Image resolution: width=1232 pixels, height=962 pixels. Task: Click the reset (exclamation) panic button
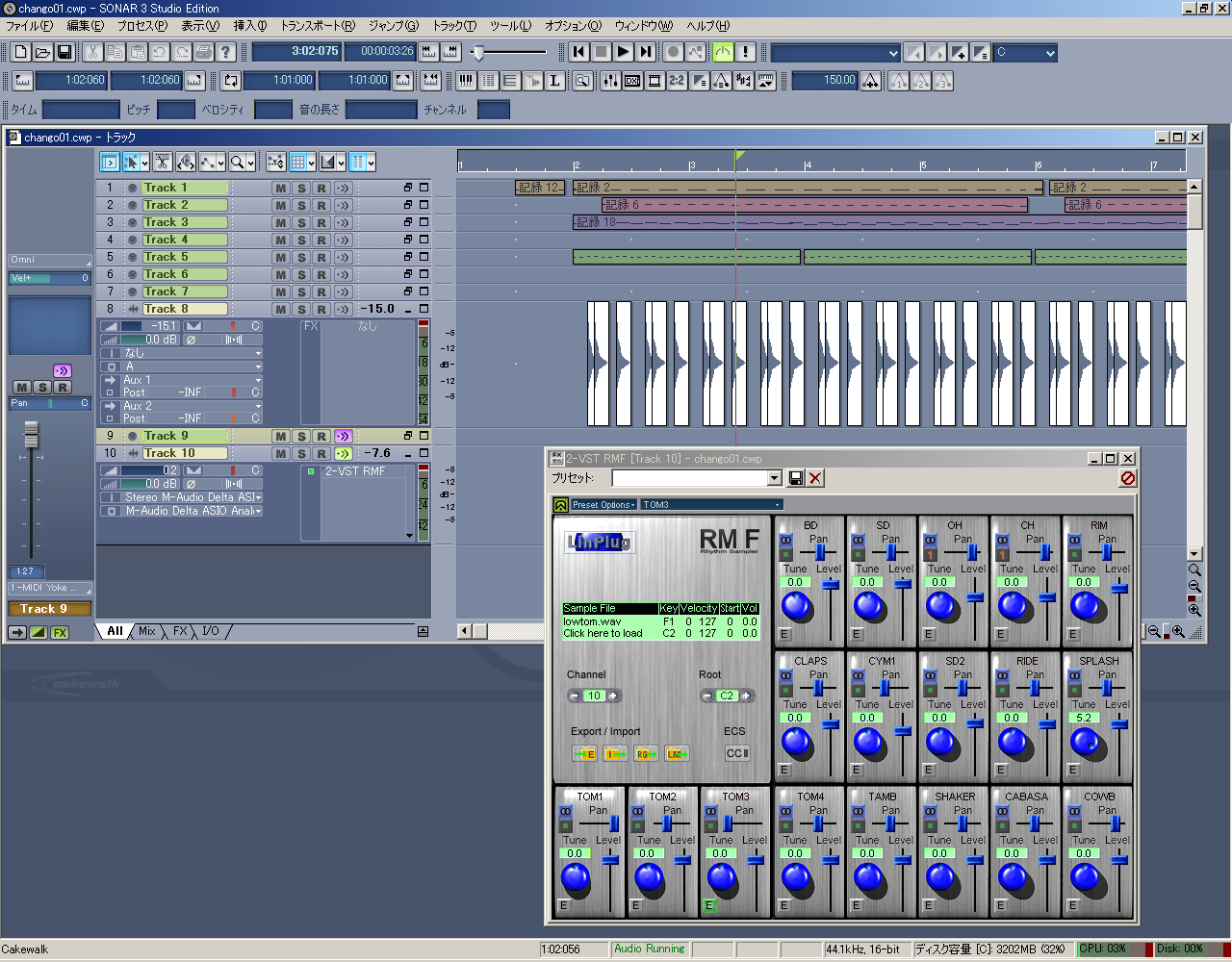(x=745, y=52)
